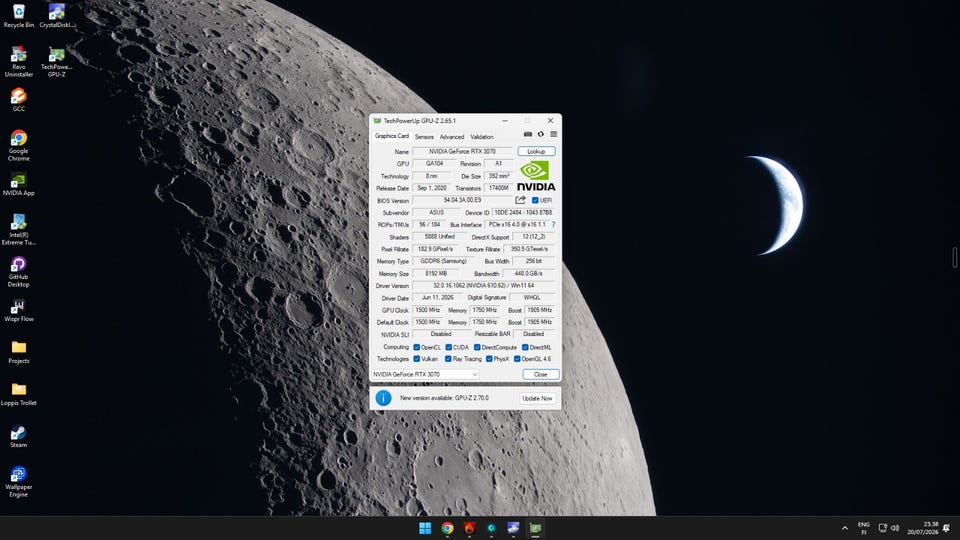The image size is (960, 540).
Task: Expand the NVIDIA GeForce RTX 3070 GPU dropdown
Action: pos(425,374)
